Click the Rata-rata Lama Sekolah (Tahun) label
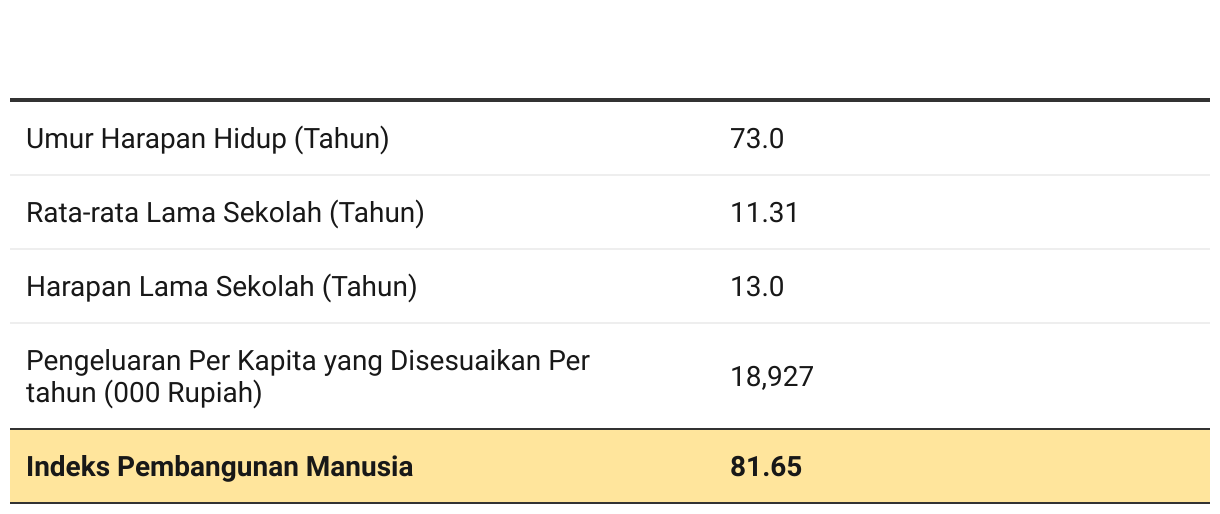Image resolution: width=1220 pixels, height=514 pixels. coord(225,213)
